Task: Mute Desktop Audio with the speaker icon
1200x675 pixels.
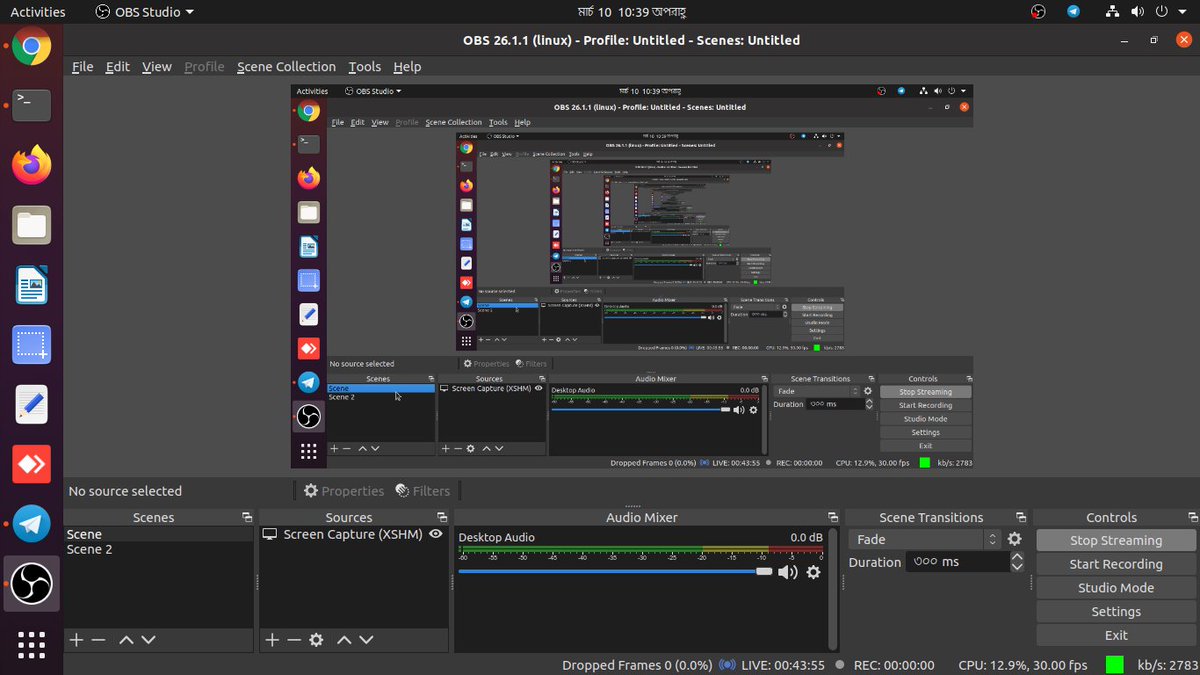Action: 787,572
